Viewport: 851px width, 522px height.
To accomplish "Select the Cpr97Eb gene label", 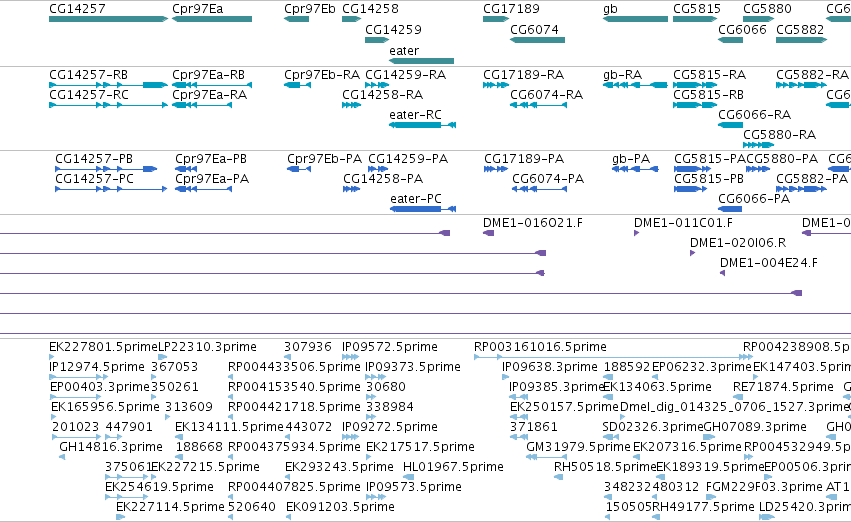I will [310, 9].
